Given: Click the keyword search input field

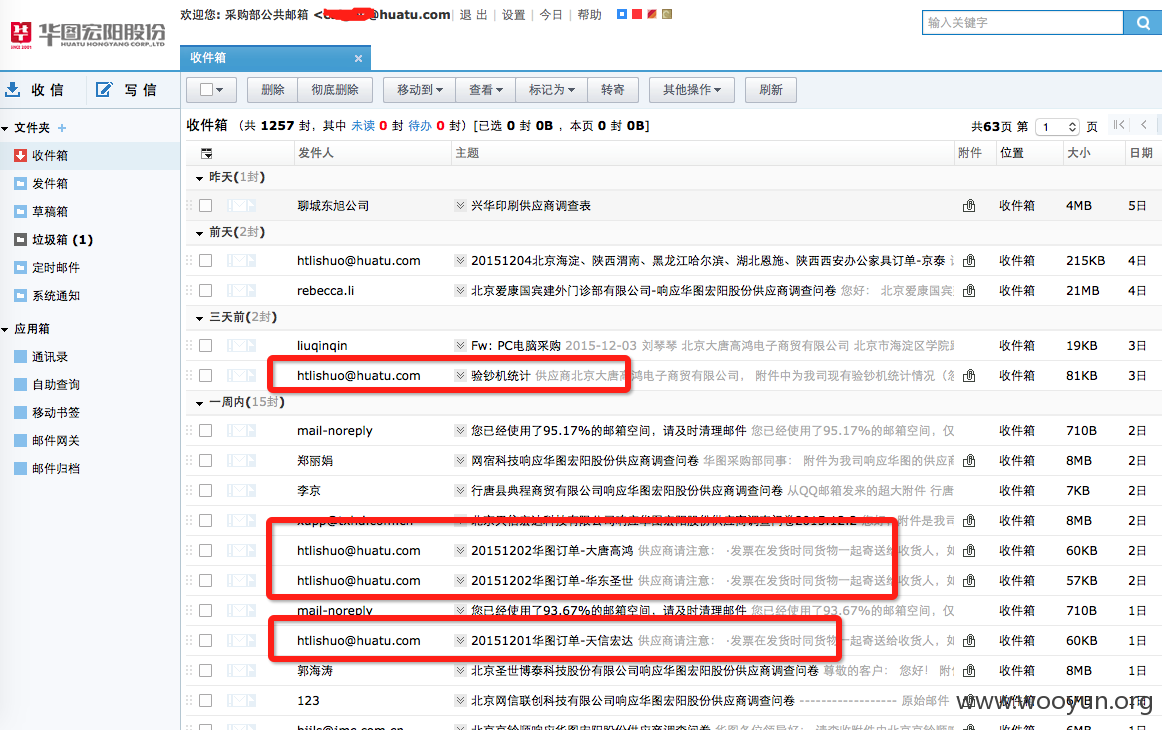Looking at the screenshot, I should point(1023,23).
